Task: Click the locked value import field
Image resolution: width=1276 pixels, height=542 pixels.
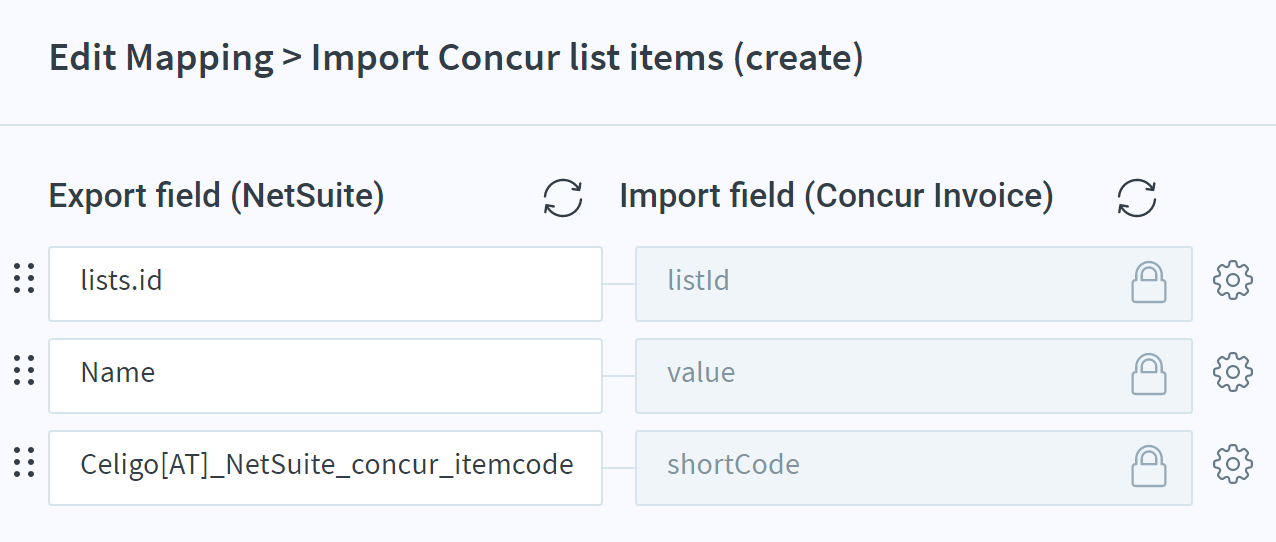Action: click(x=914, y=376)
